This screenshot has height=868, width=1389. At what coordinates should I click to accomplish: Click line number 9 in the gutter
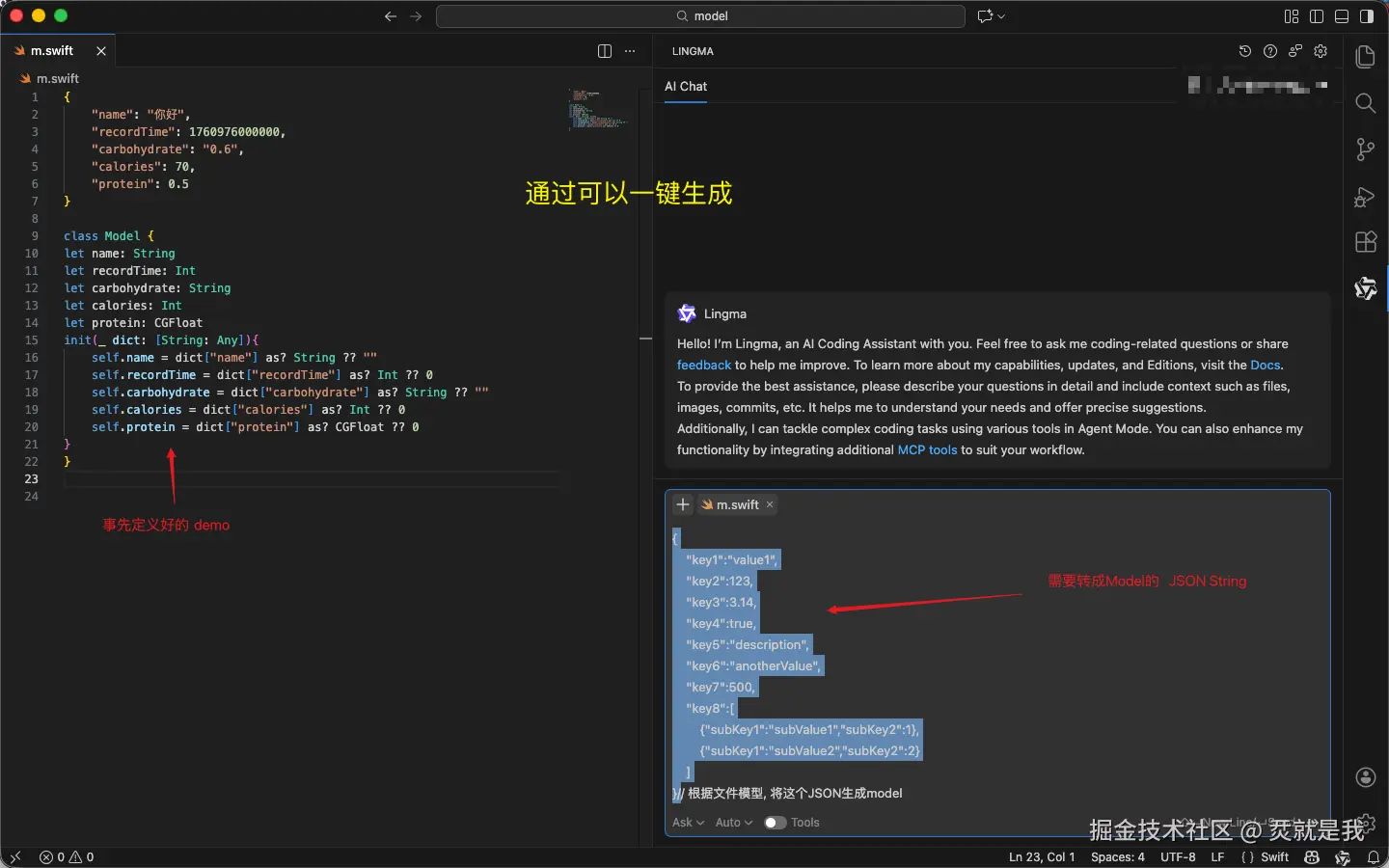coord(35,236)
